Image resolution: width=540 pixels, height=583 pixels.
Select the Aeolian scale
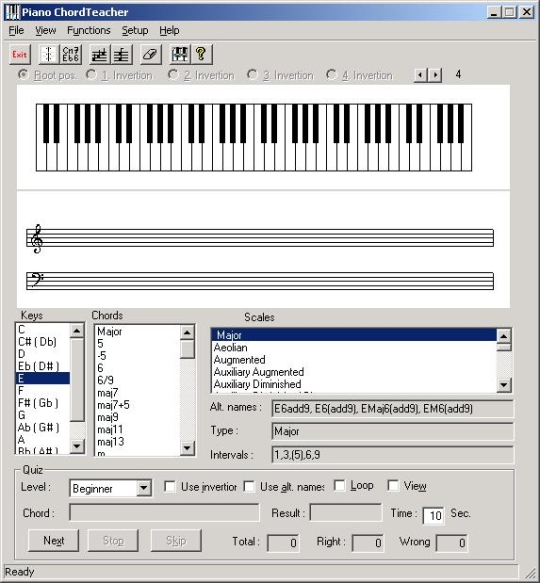(354, 348)
